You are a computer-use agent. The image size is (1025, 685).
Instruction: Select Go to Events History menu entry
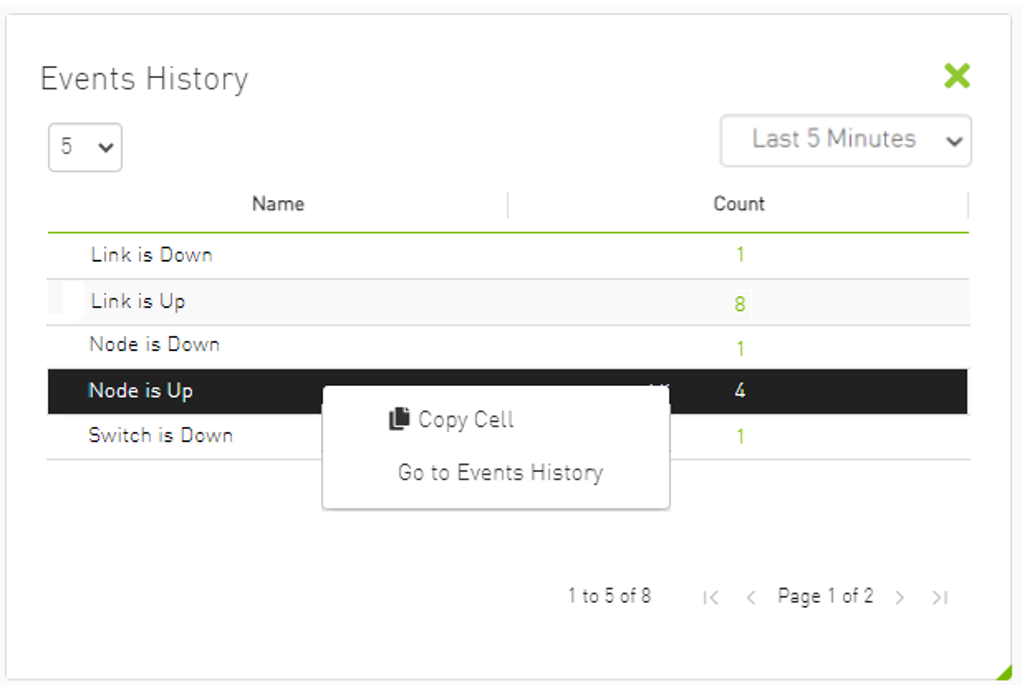499,472
